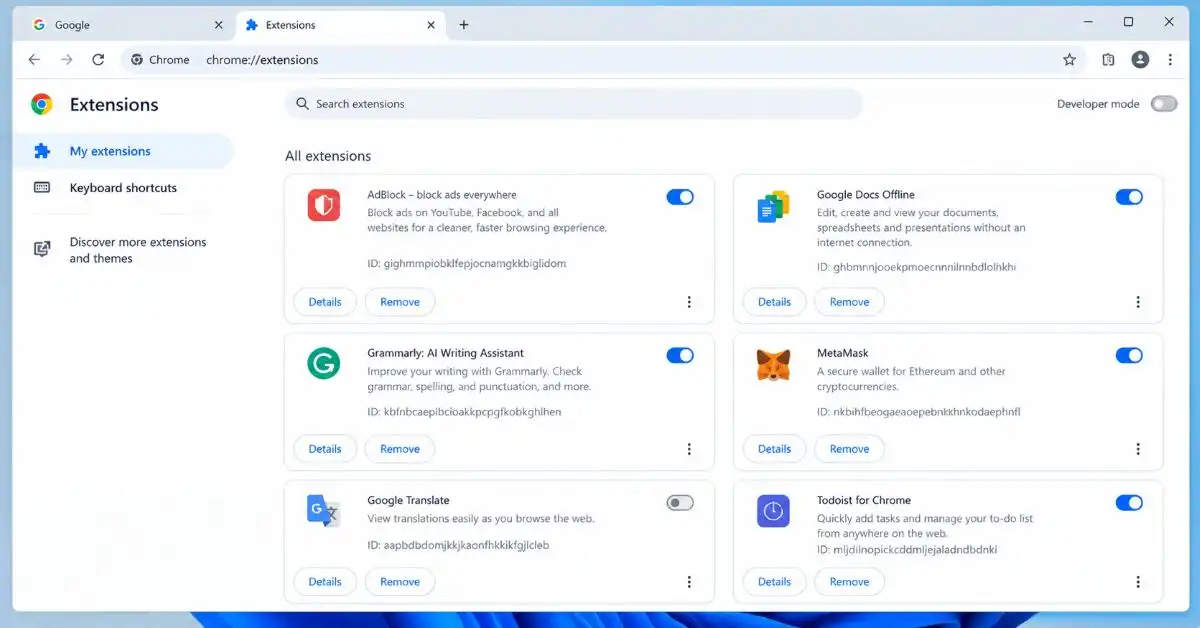Viewport: 1200px width, 628px height.
Task: Click the Google Translate icon
Action: coord(323,511)
